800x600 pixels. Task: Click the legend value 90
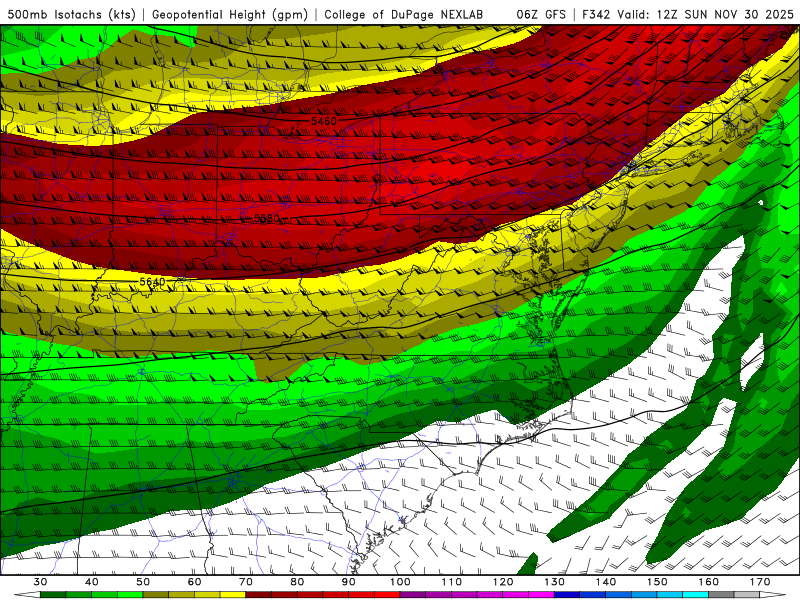[x=348, y=582]
